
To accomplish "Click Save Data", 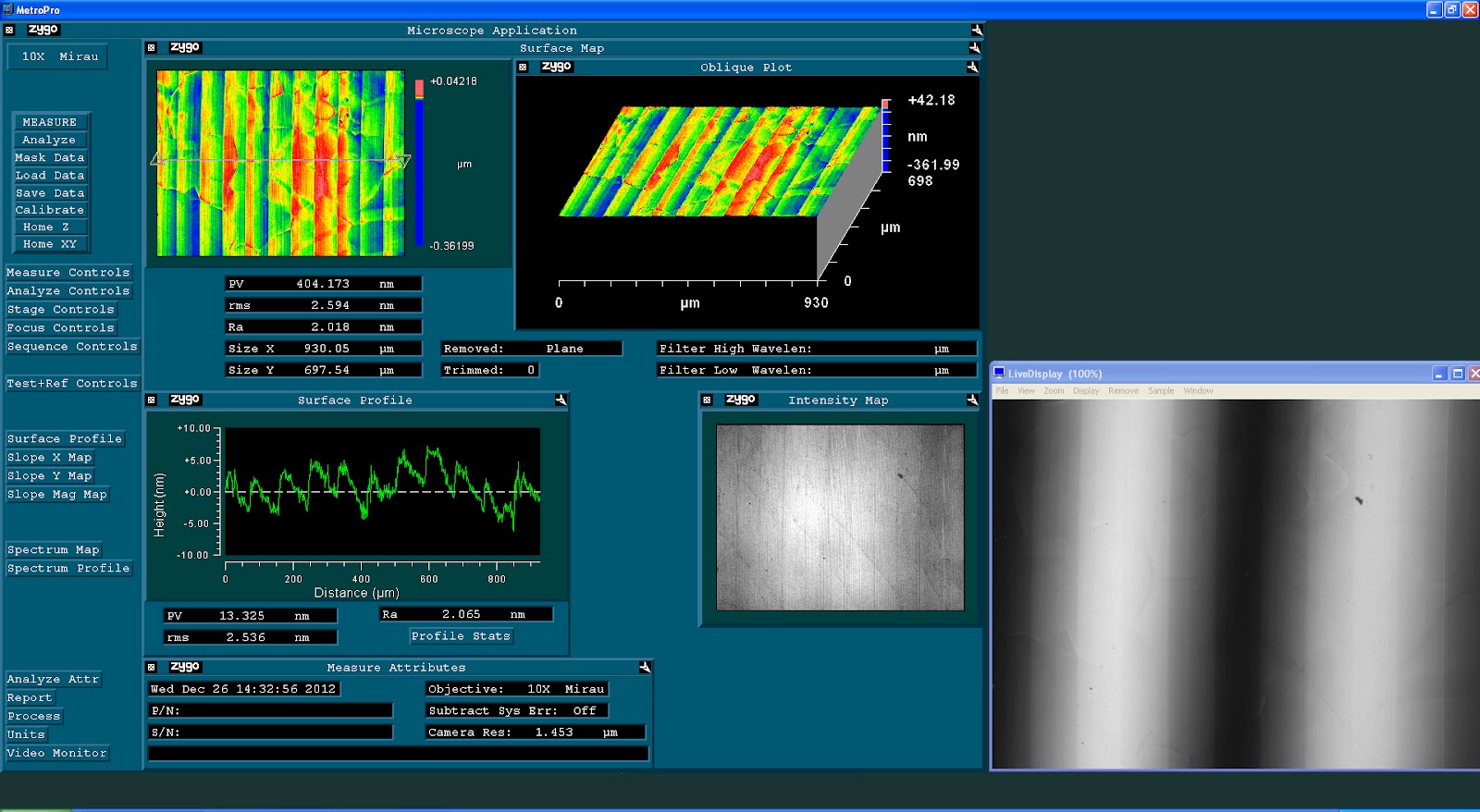I will point(50,192).
